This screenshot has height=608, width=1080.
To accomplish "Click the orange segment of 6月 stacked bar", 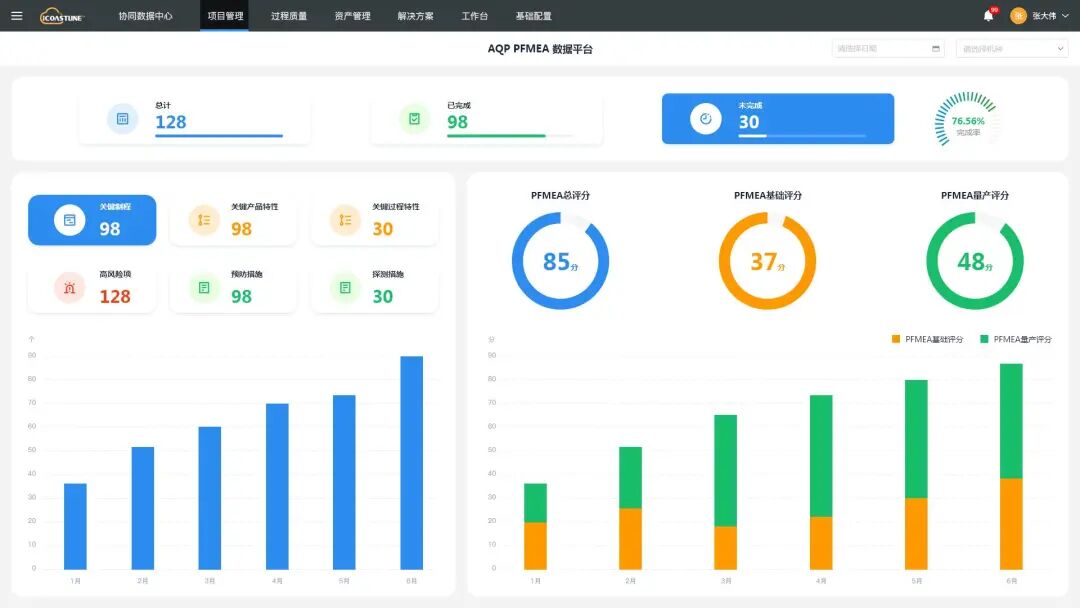I will [x=1011, y=524].
